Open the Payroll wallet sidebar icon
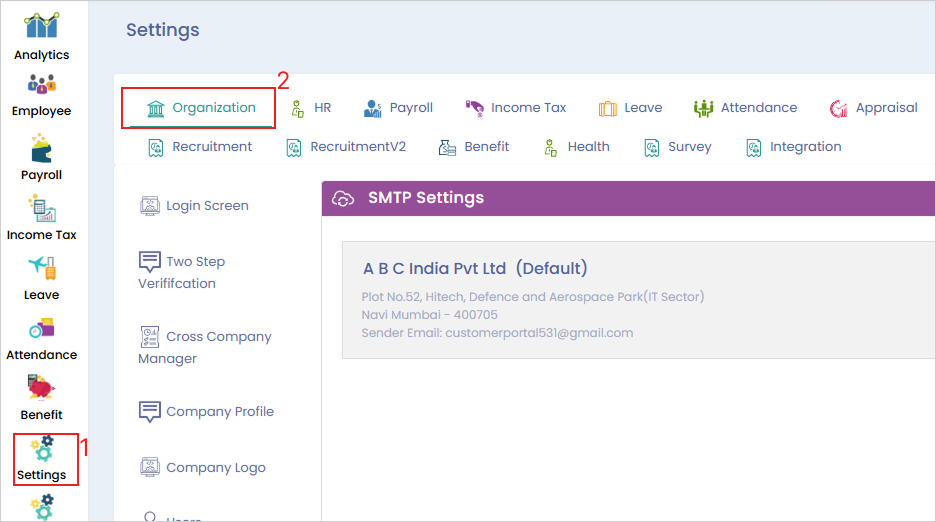The image size is (936, 522). (42, 150)
